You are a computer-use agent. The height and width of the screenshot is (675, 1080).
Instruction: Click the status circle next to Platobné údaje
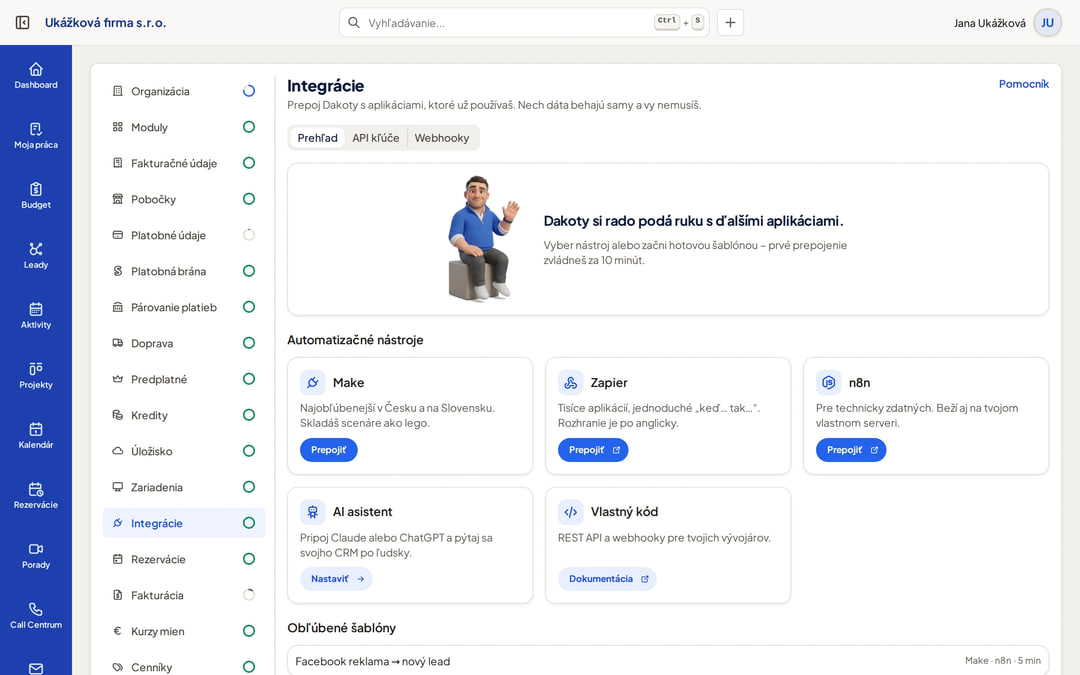(x=249, y=235)
